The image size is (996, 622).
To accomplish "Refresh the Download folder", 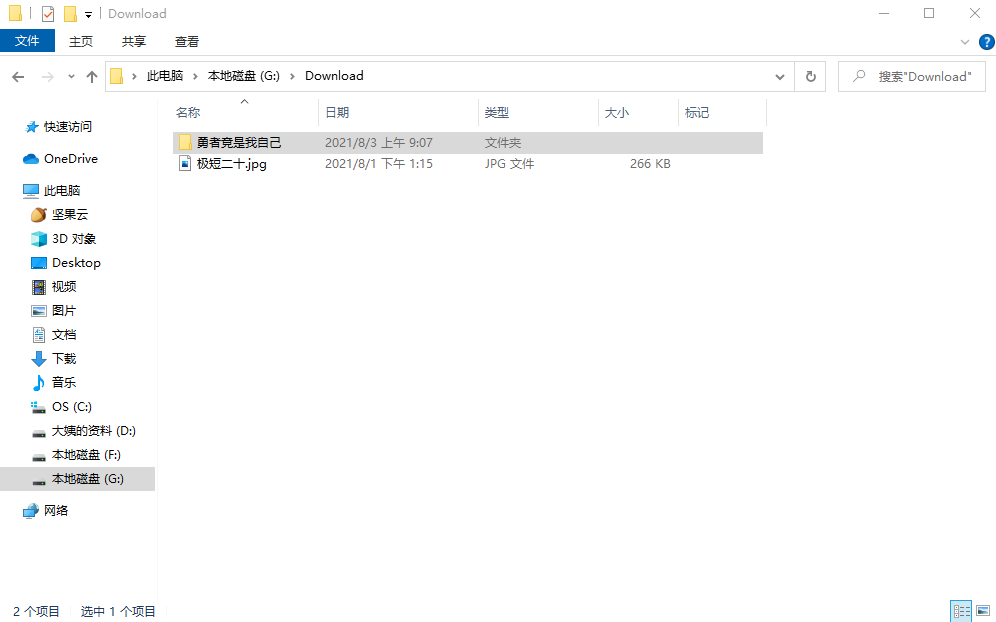I will point(811,77).
